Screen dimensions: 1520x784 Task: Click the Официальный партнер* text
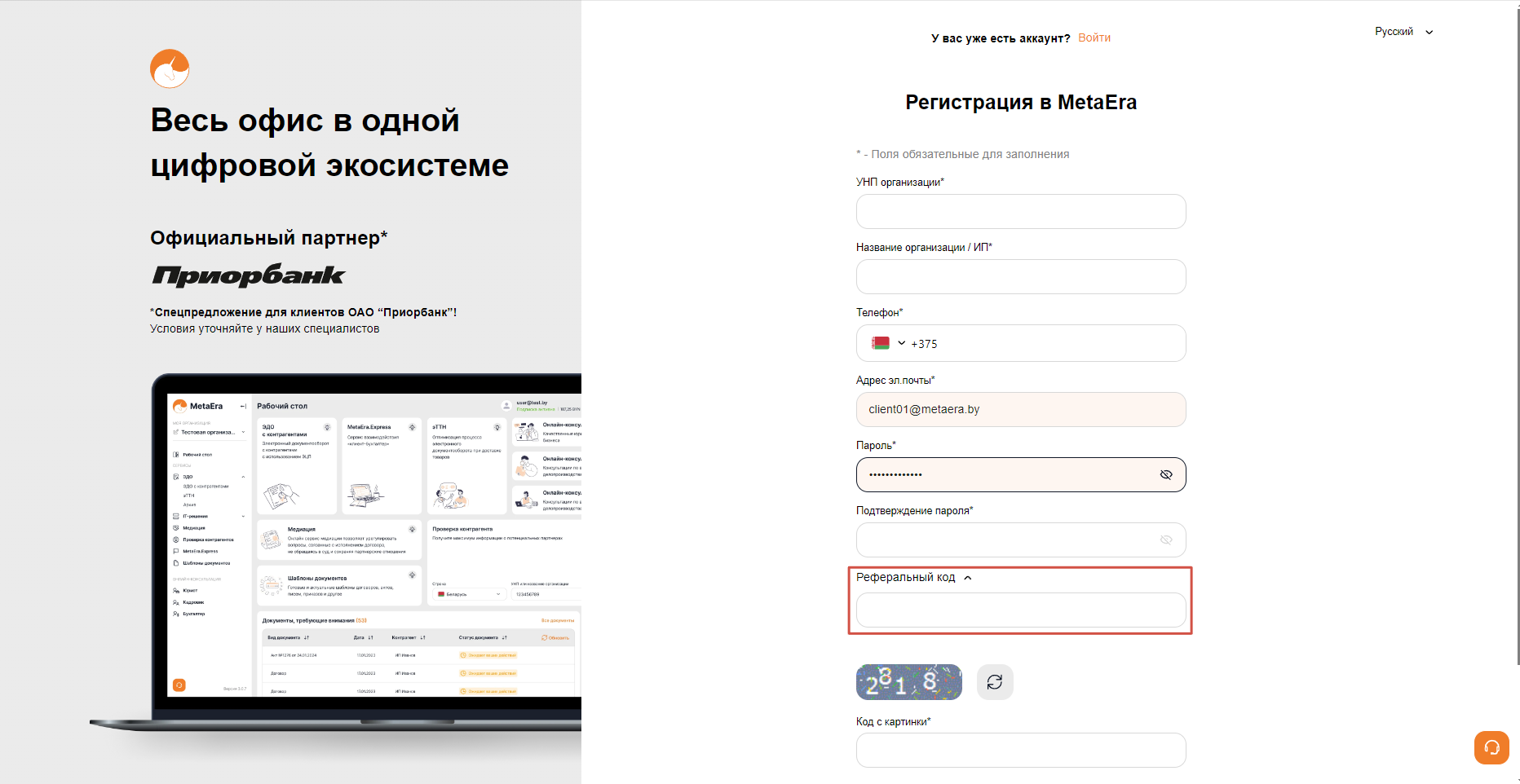(269, 238)
